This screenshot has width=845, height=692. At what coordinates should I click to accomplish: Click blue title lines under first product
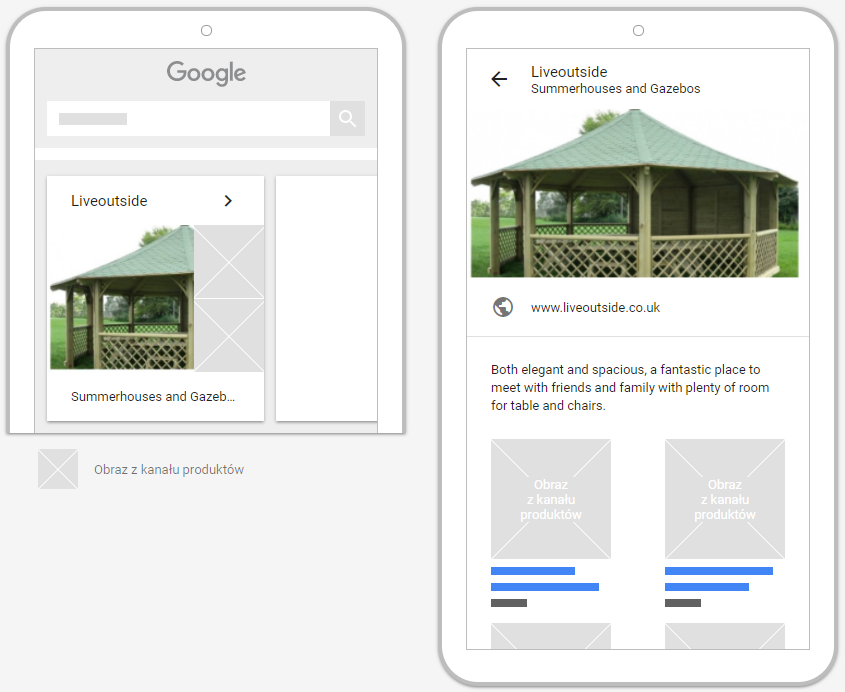tap(545, 579)
